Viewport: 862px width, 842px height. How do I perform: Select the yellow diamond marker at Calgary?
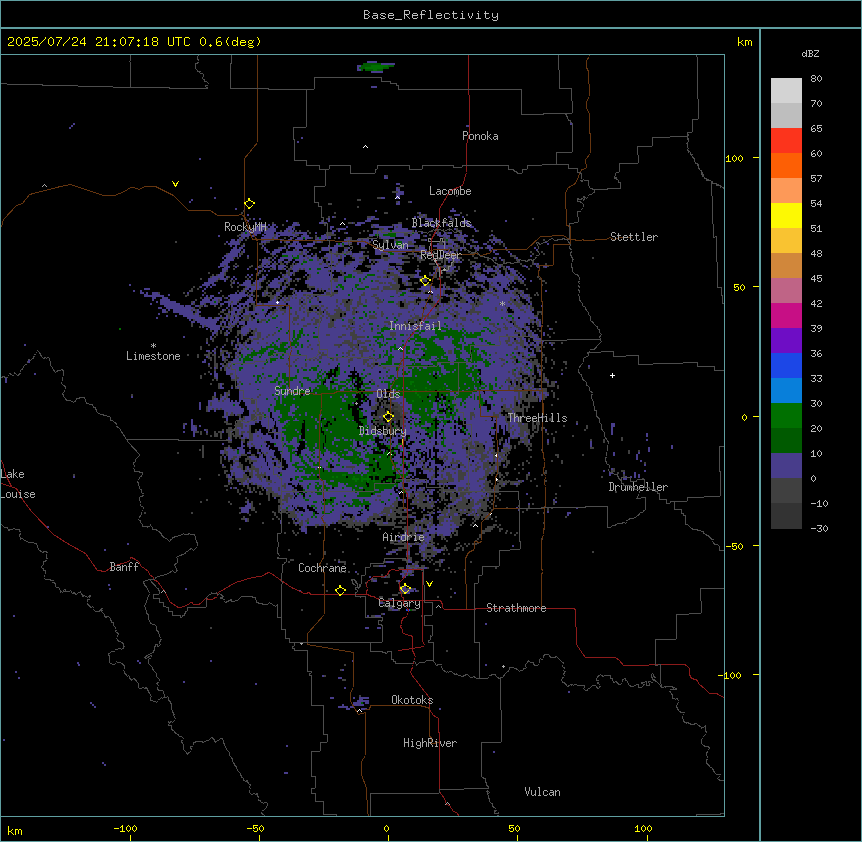(405, 589)
